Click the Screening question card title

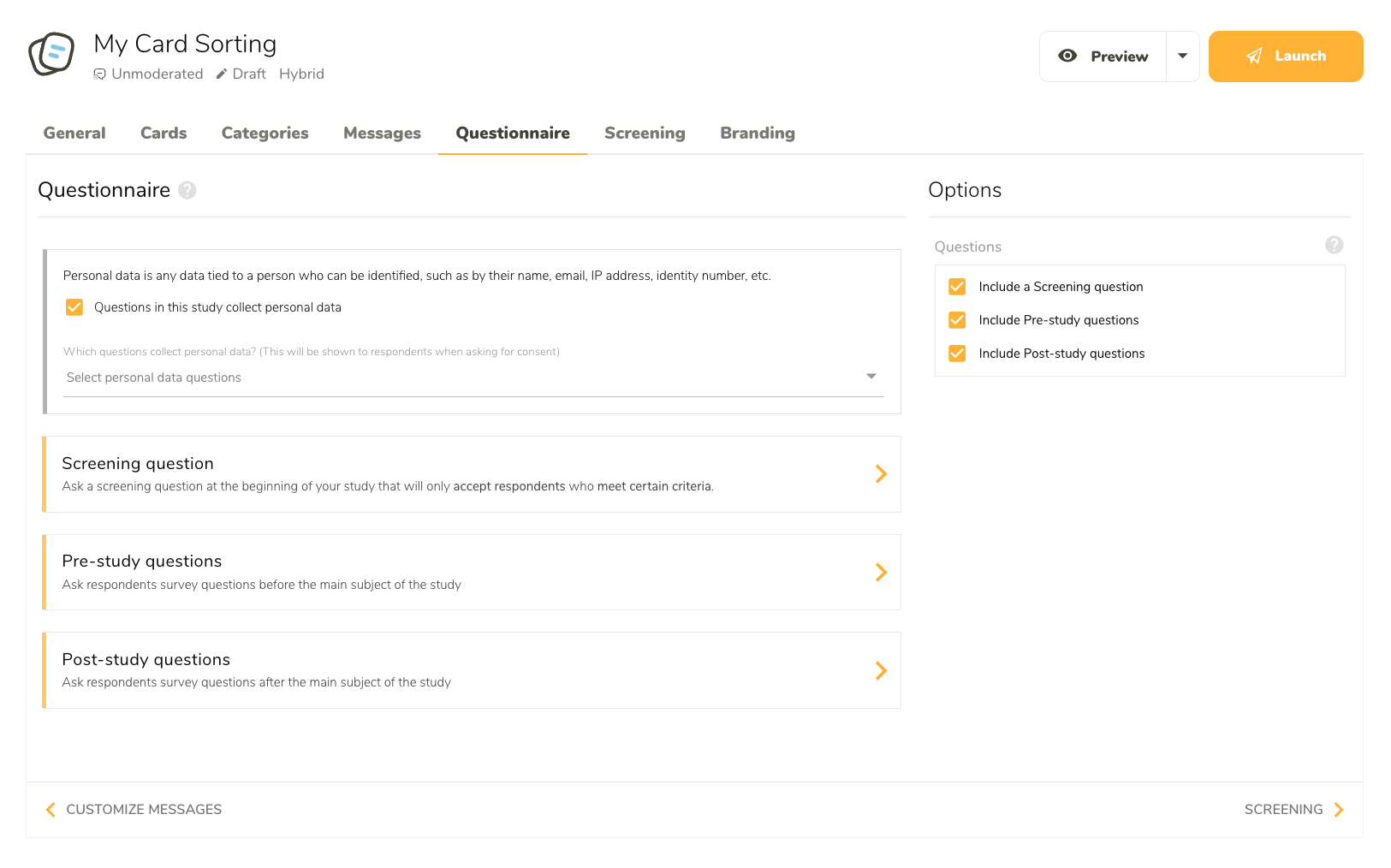(138, 463)
